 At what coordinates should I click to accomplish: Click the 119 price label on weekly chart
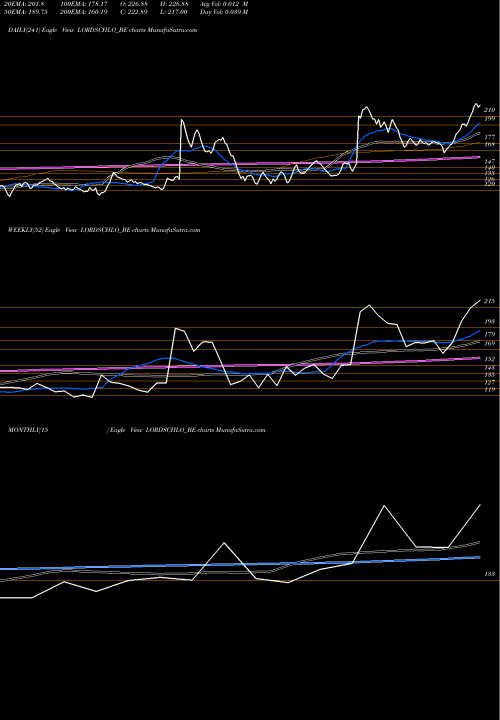(489, 390)
